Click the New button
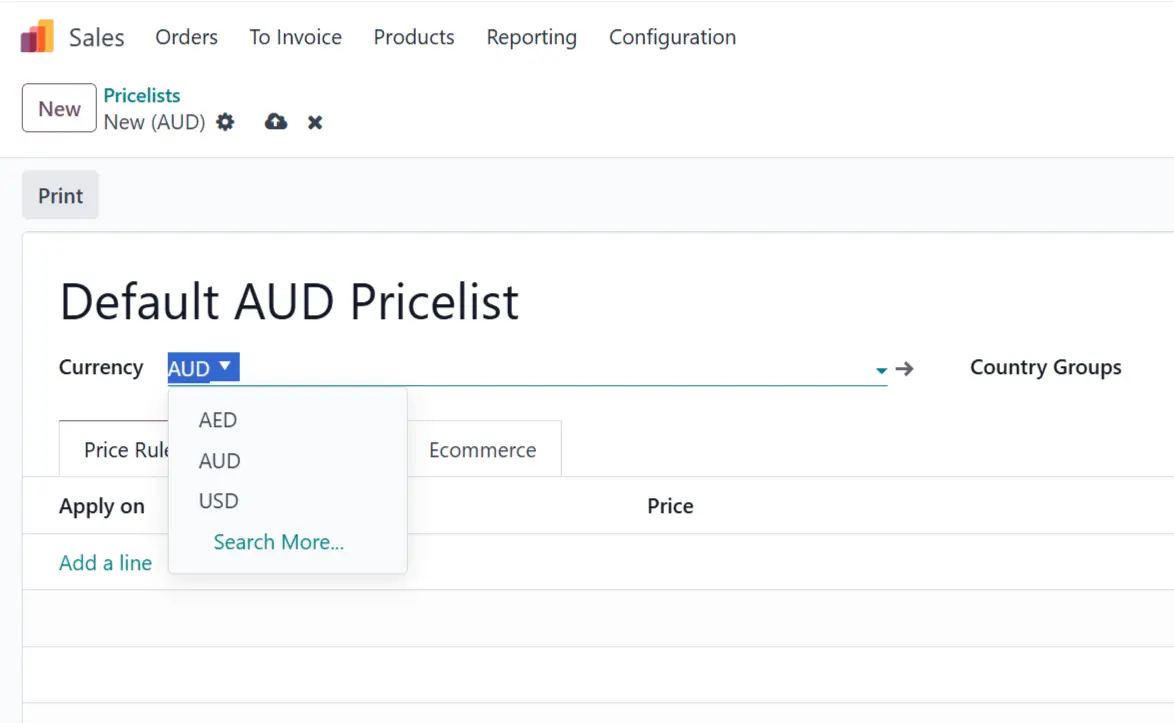 pyautogui.click(x=59, y=108)
